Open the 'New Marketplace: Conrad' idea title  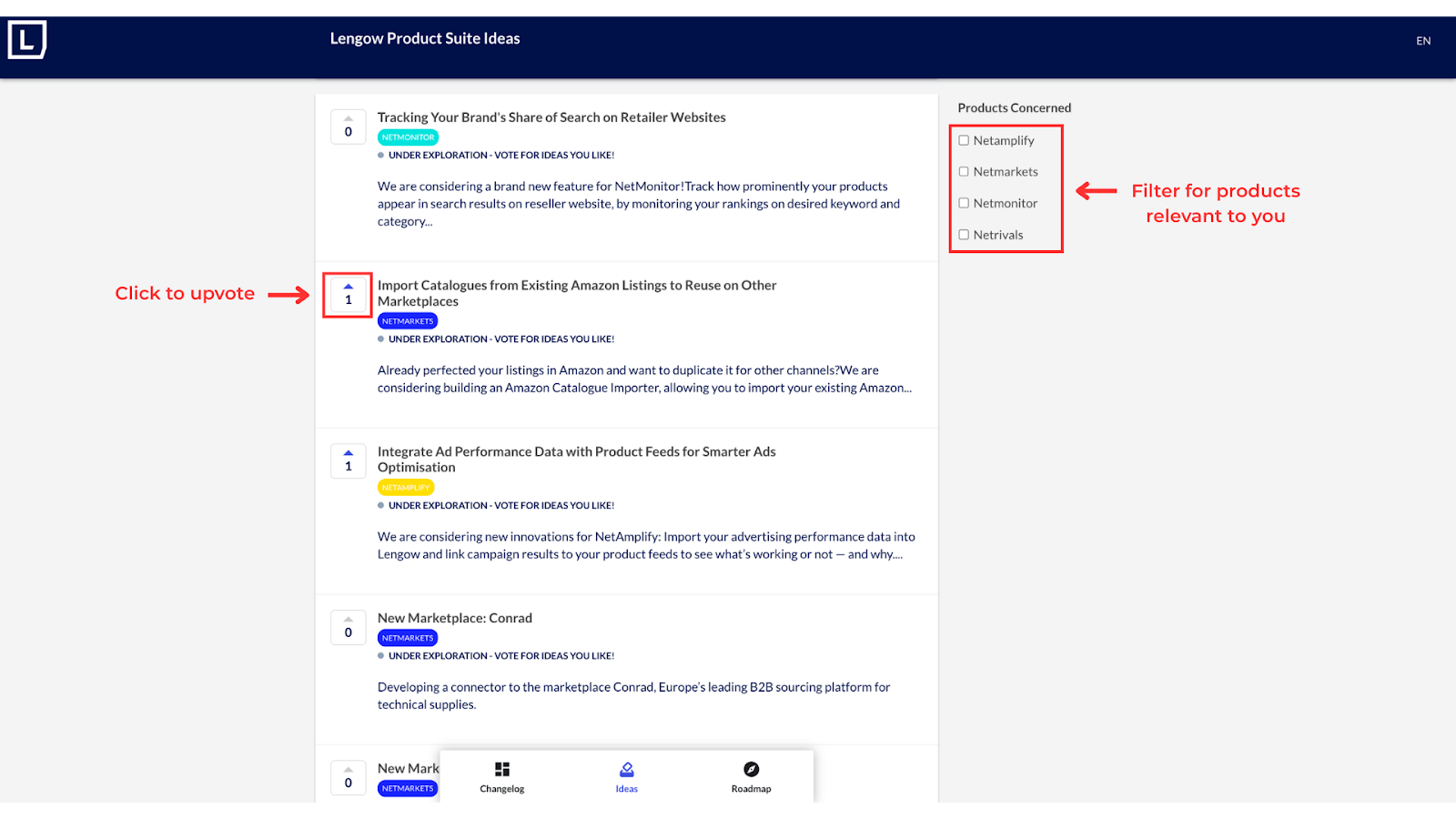(x=455, y=618)
